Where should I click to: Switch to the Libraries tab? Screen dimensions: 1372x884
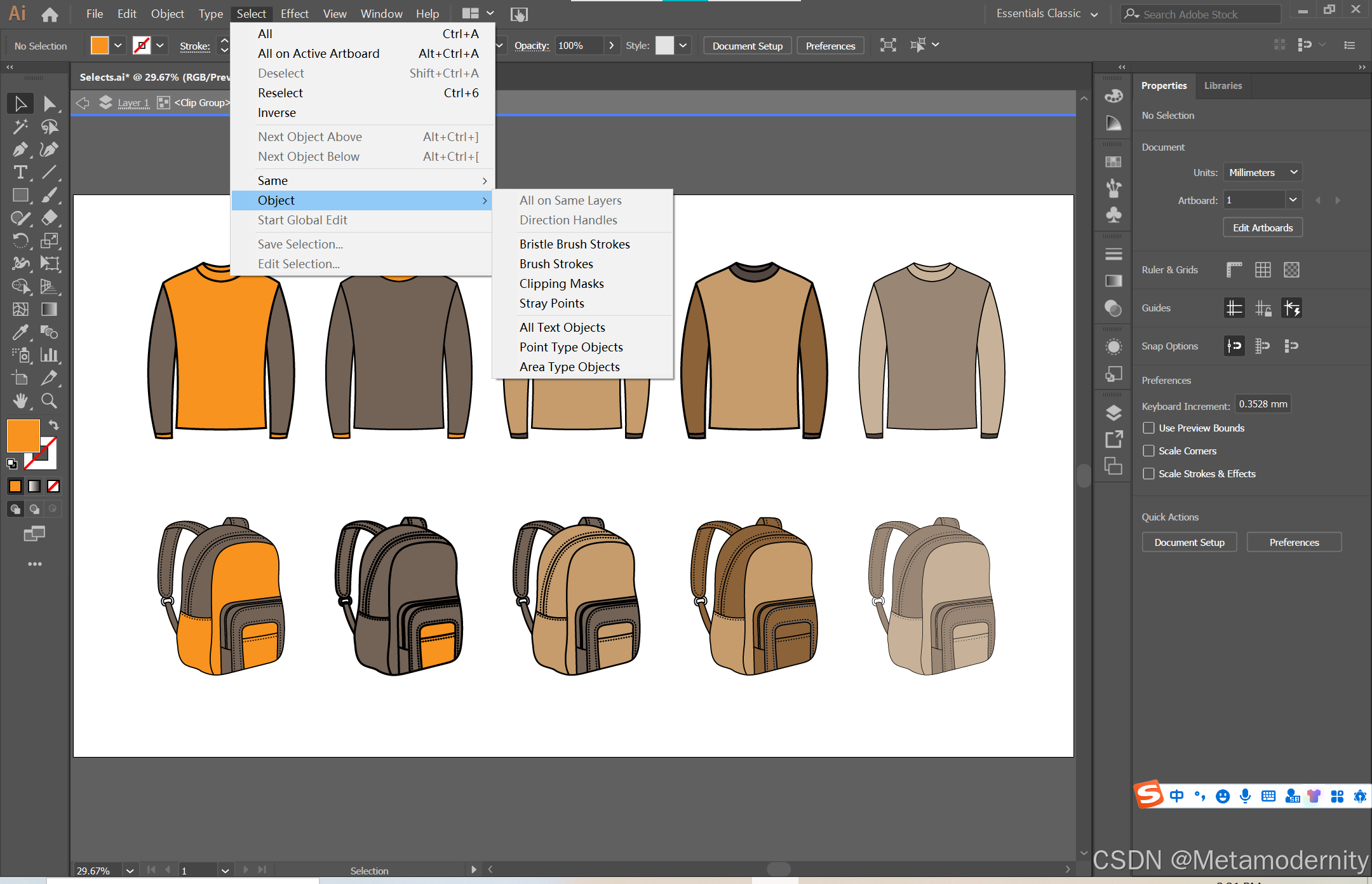tap(1223, 86)
